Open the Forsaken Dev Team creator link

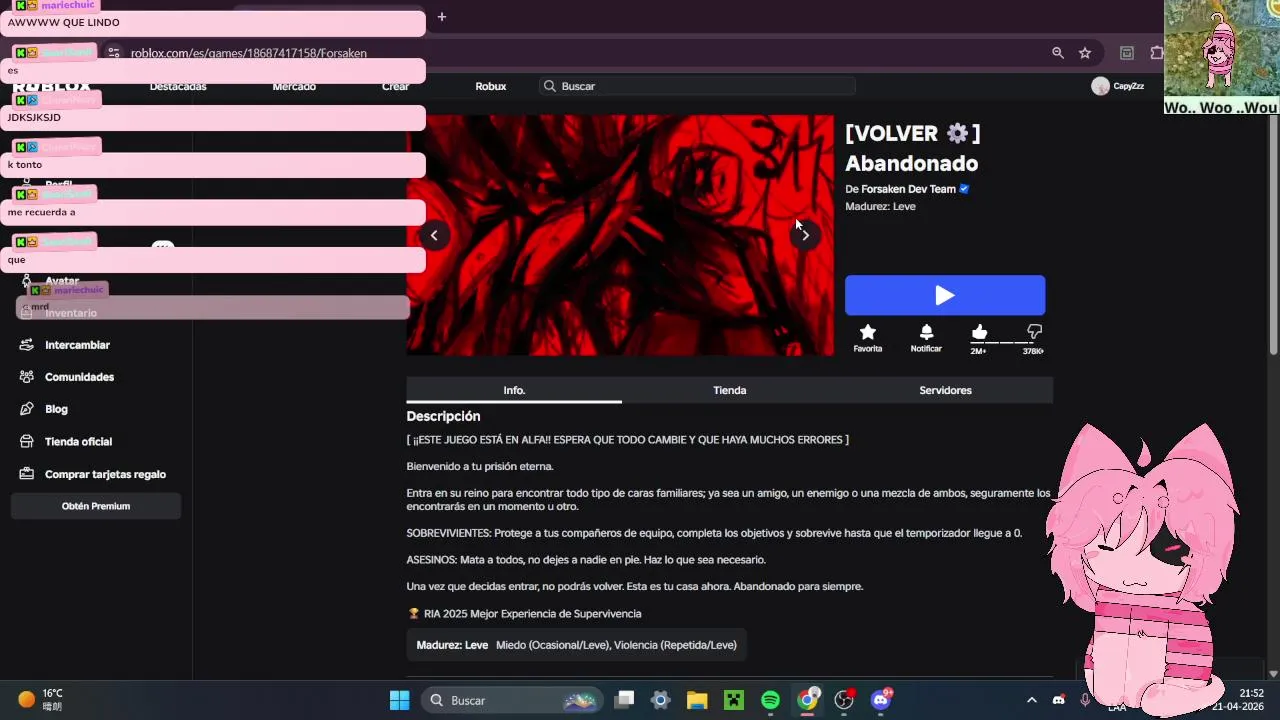908,189
